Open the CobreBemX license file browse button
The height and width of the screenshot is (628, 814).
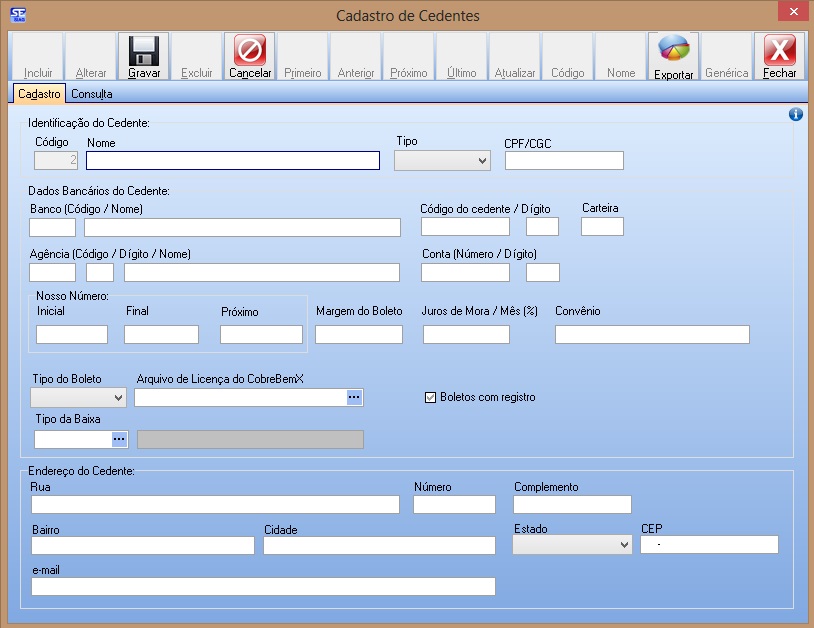pos(354,397)
